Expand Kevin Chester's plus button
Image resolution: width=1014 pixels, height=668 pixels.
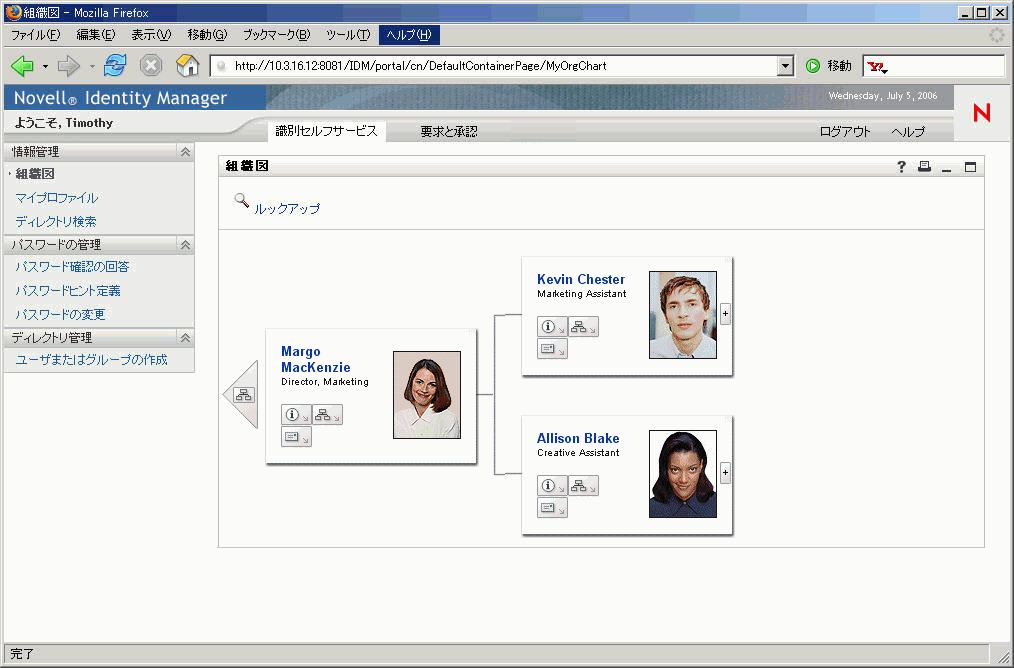[725, 314]
